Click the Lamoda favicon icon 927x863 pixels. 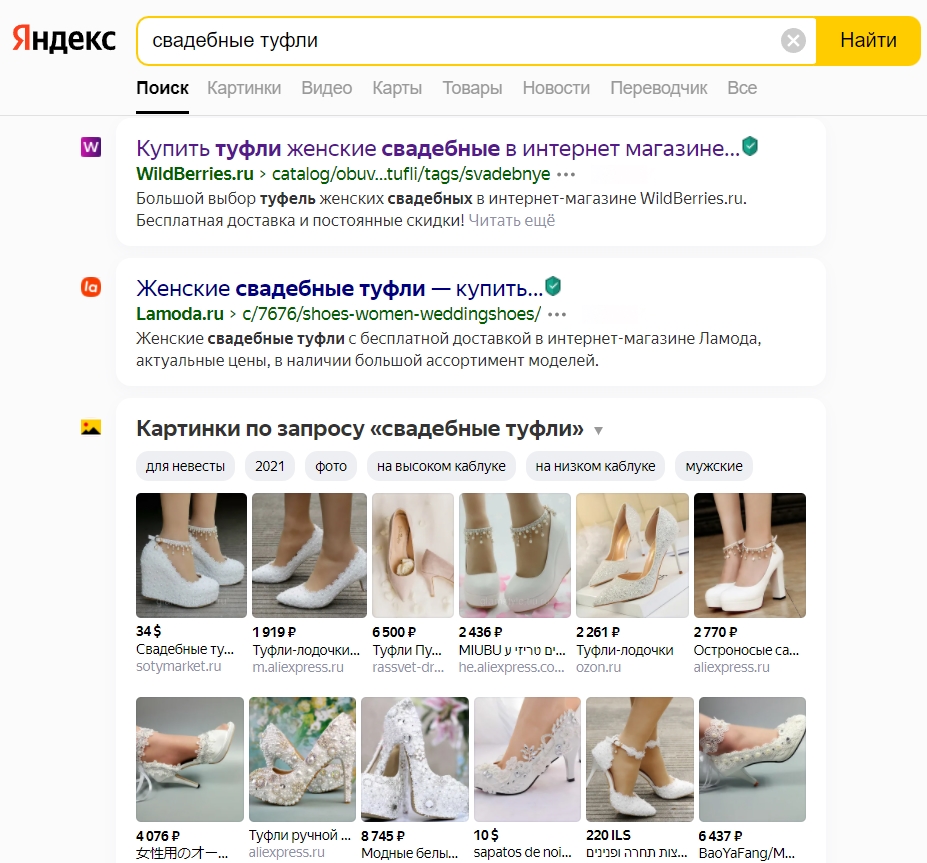92,286
